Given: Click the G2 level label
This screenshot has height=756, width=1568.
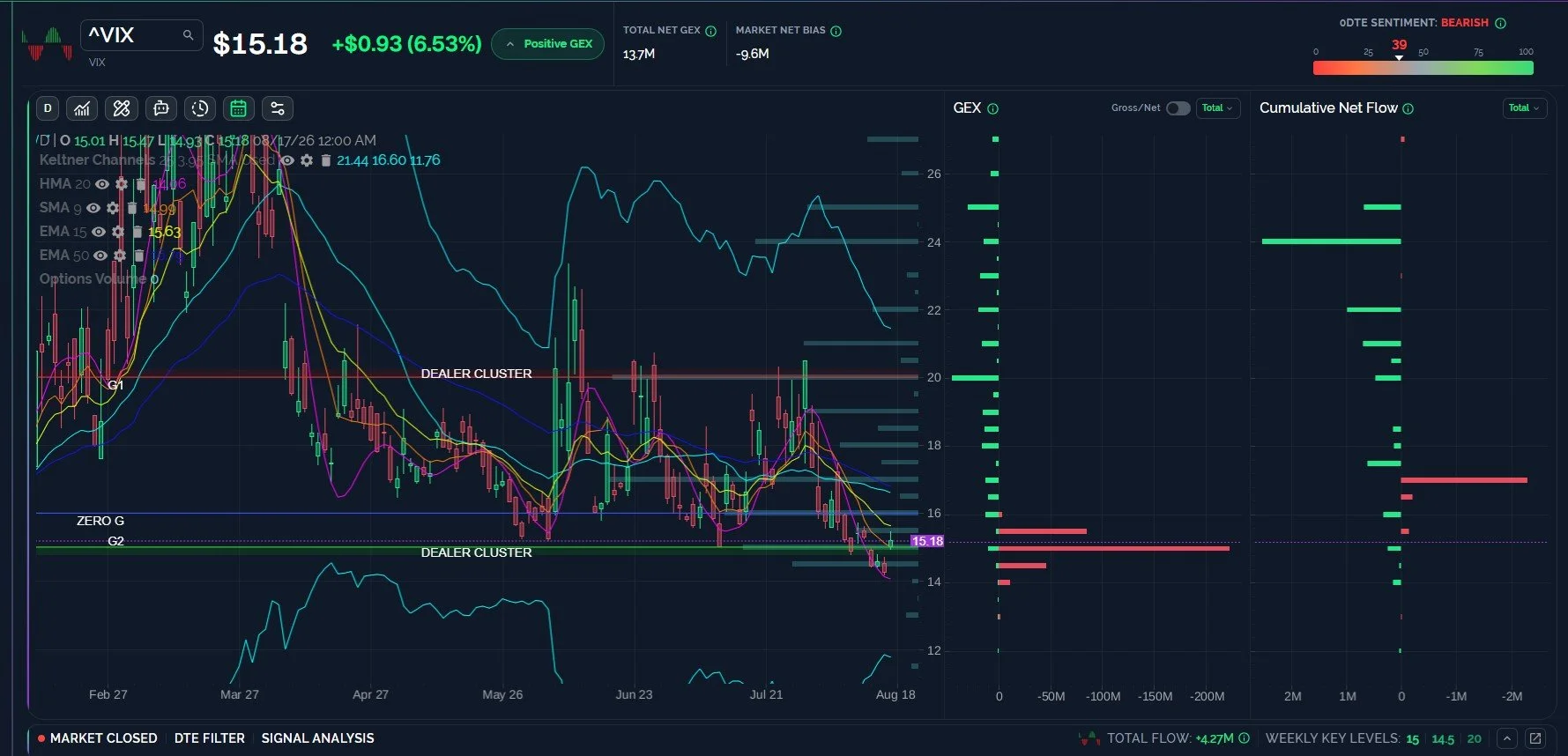Looking at the screenshot, I should click(115, 541).
